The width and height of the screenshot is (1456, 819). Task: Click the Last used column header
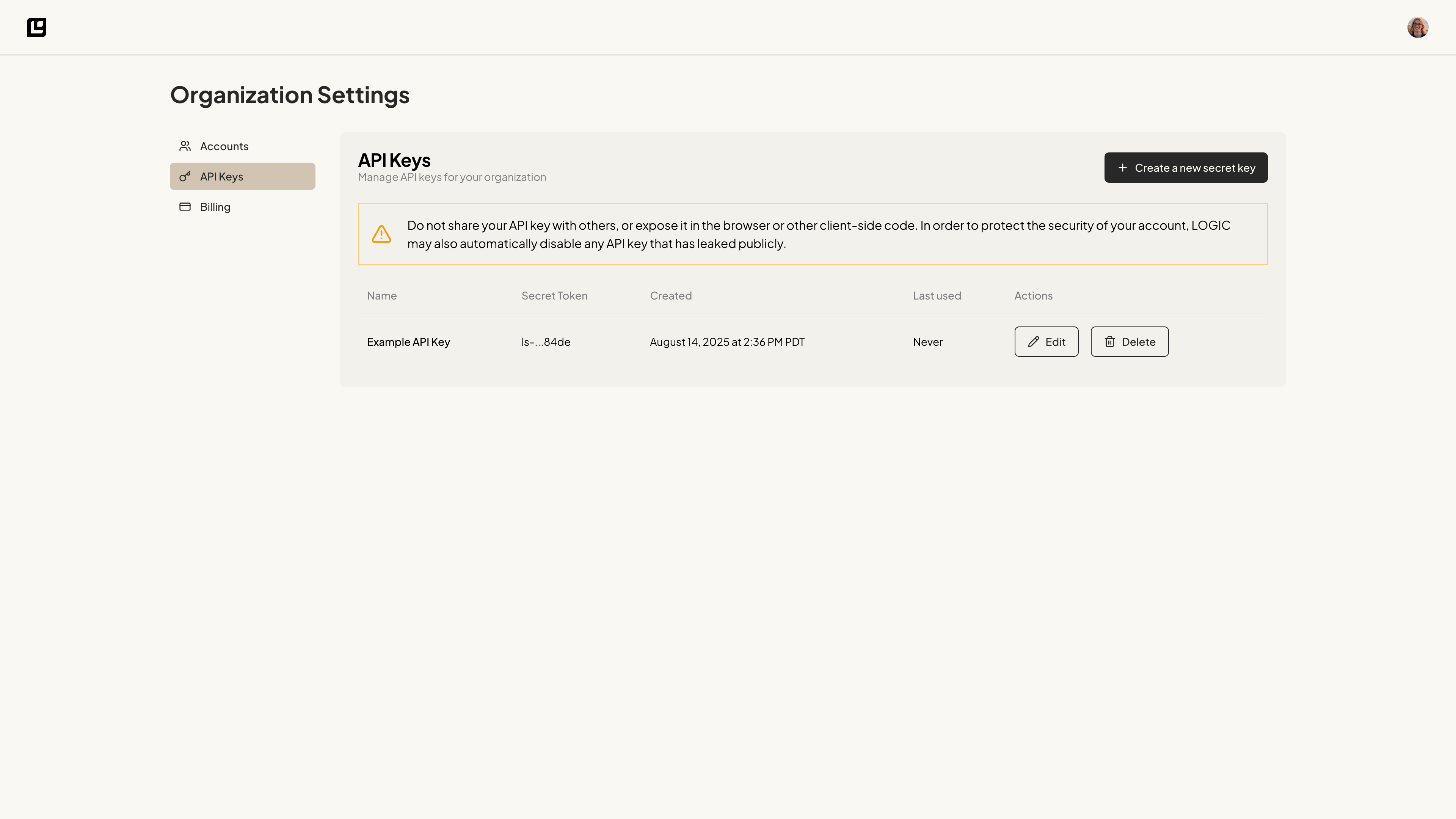point(937,296)
